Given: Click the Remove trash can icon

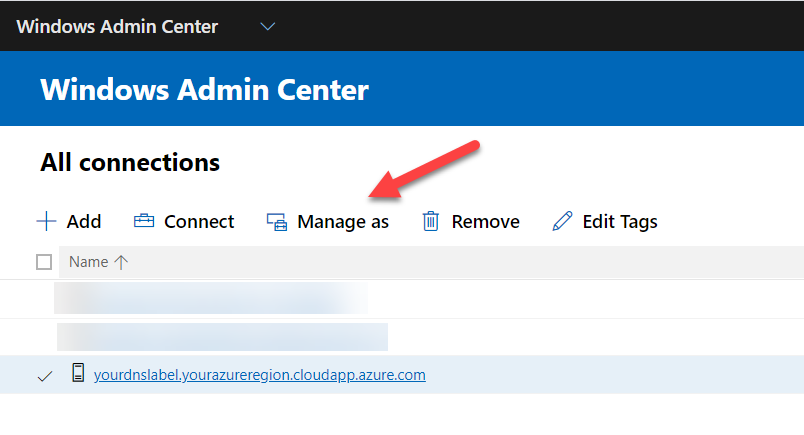Looking at the screenshot, I should 431,221.
